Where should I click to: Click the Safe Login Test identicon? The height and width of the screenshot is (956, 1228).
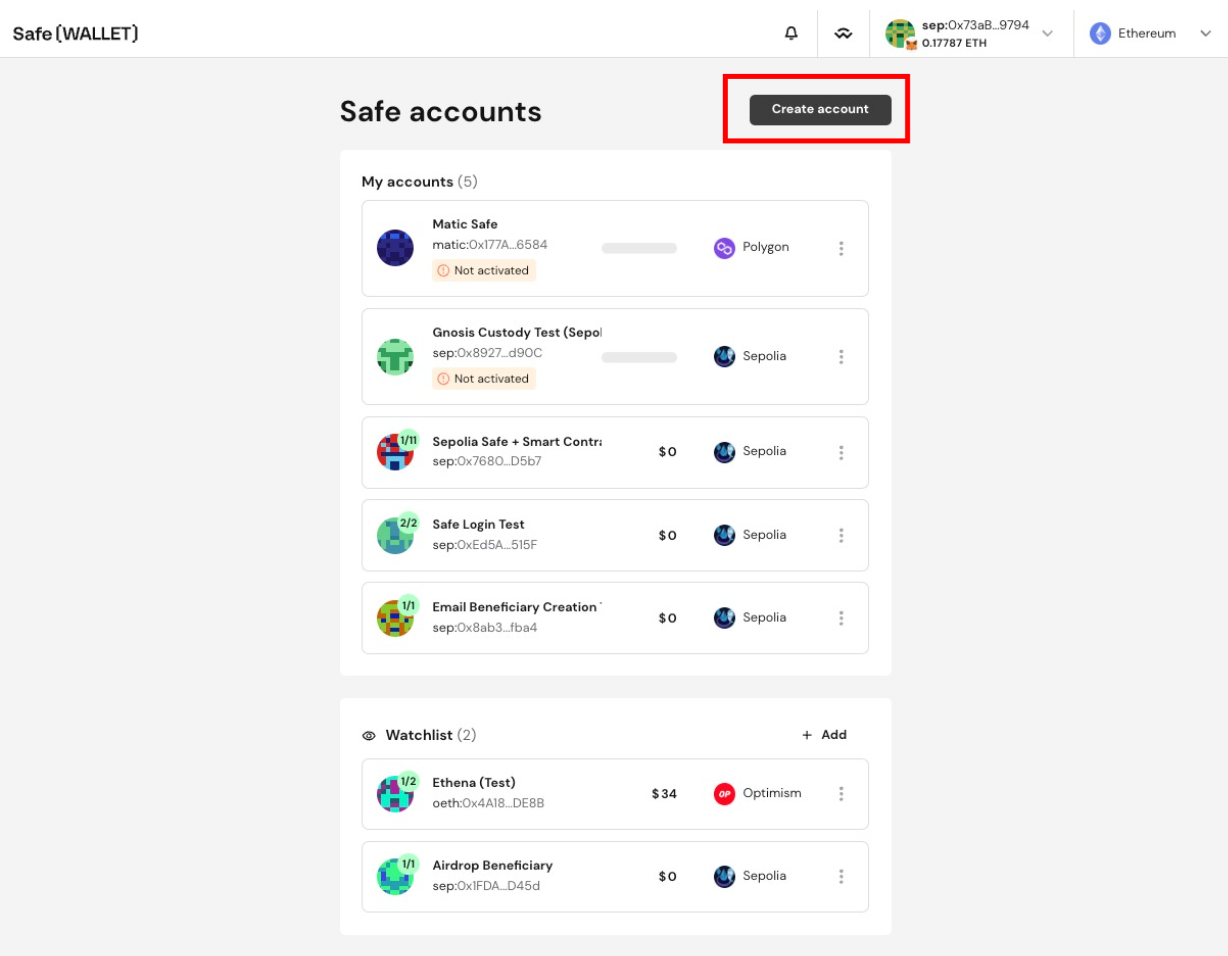click(x=395, y=535)
